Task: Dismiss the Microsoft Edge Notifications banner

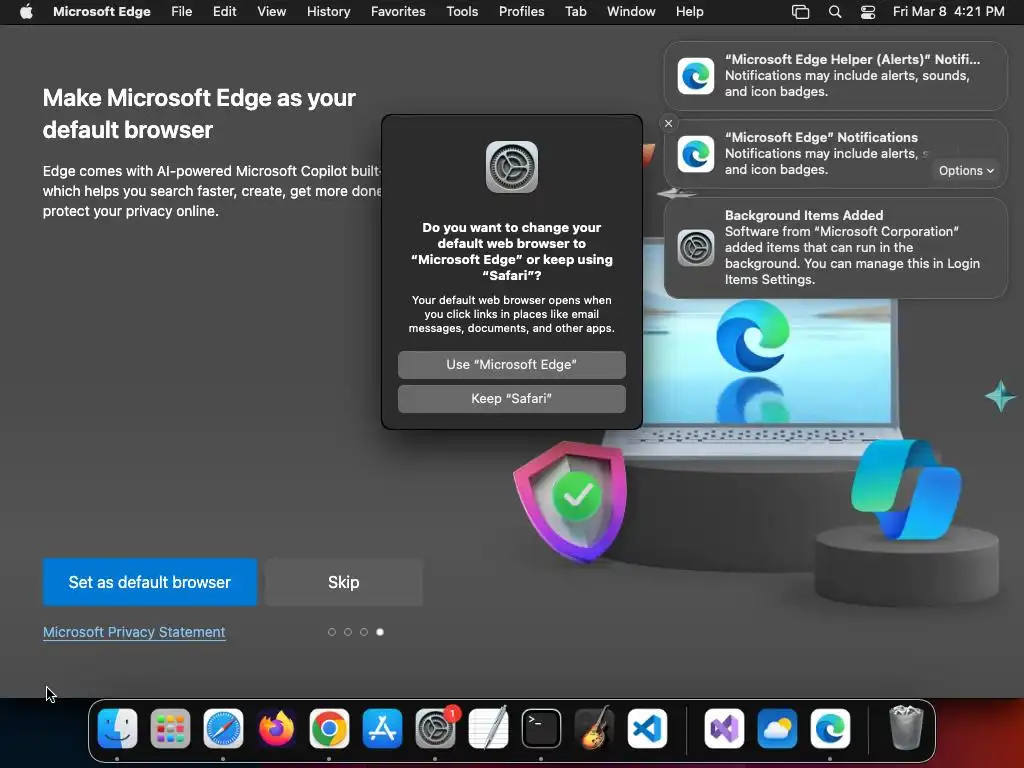Action: (x=668, y=123)
